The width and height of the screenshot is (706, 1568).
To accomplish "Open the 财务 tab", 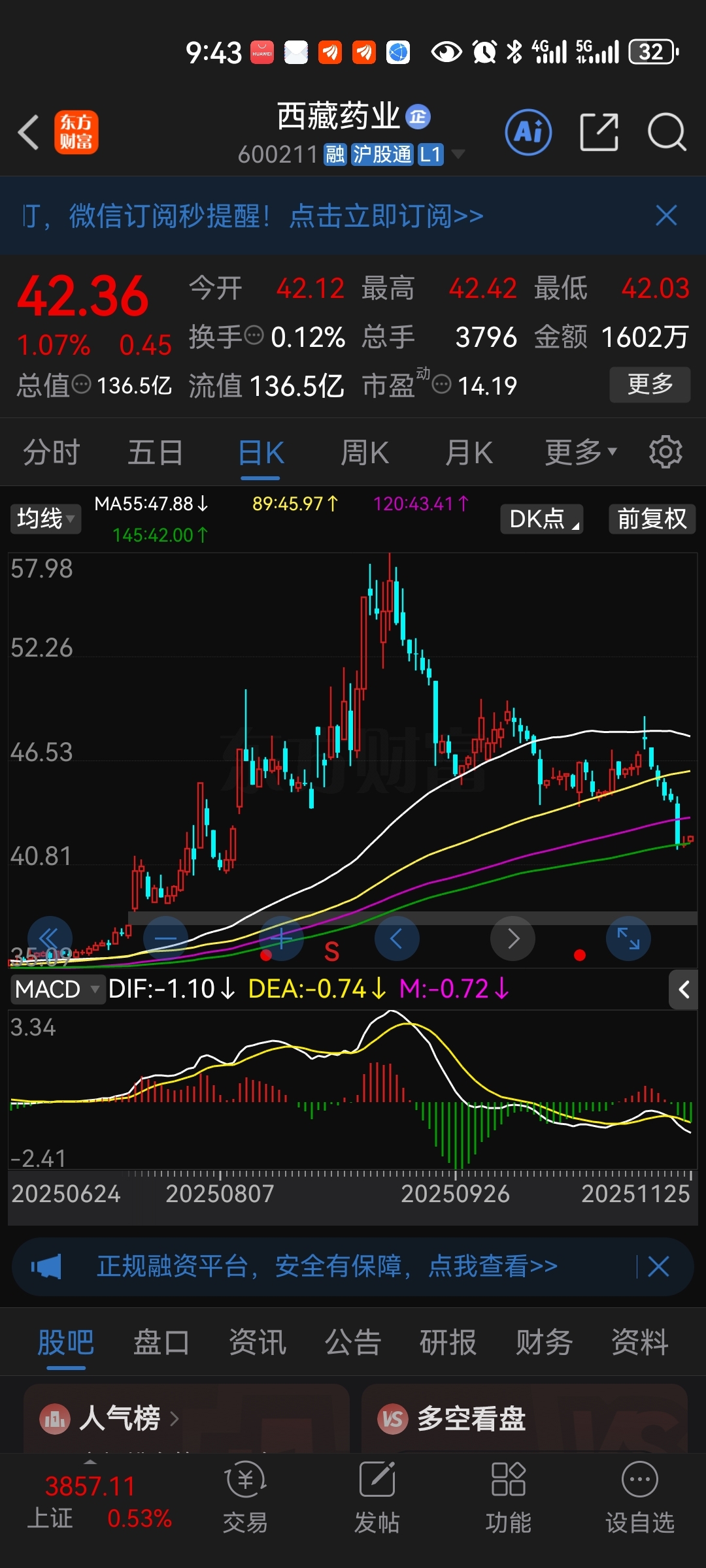I will pos(544,1343).
